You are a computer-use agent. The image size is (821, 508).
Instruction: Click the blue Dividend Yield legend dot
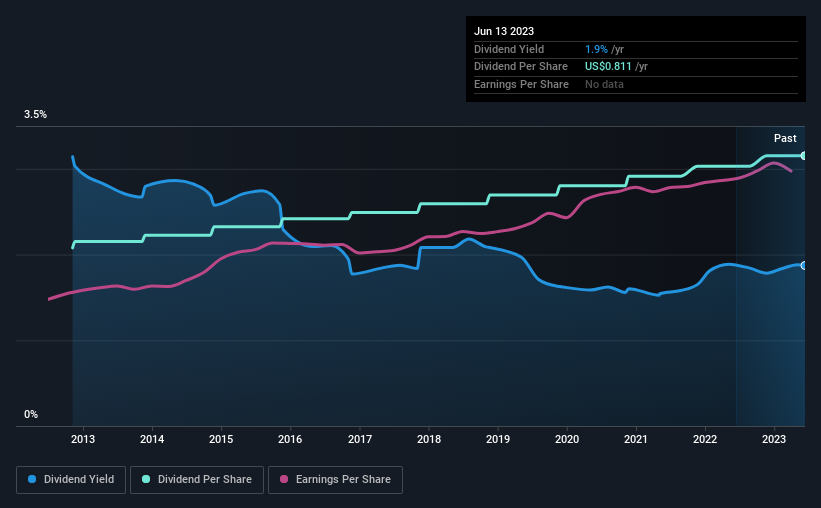32,479
